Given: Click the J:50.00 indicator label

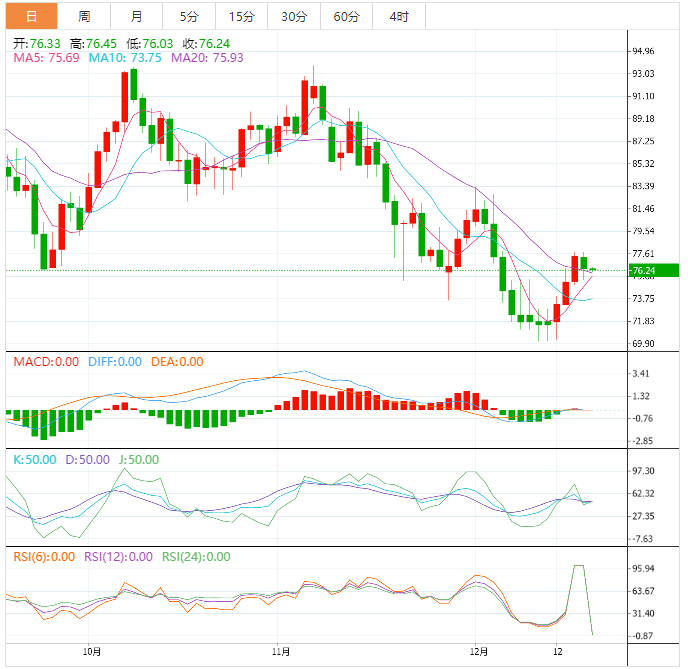Looking at the screenshot, I should click(139, 460).
